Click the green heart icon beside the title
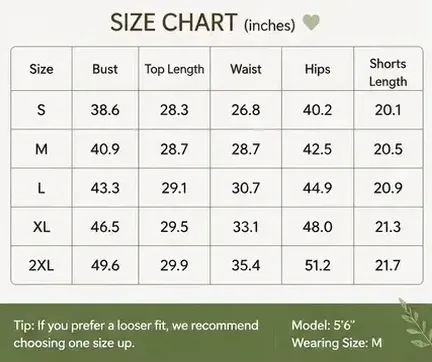432x362 pixels. pos(311,23)
